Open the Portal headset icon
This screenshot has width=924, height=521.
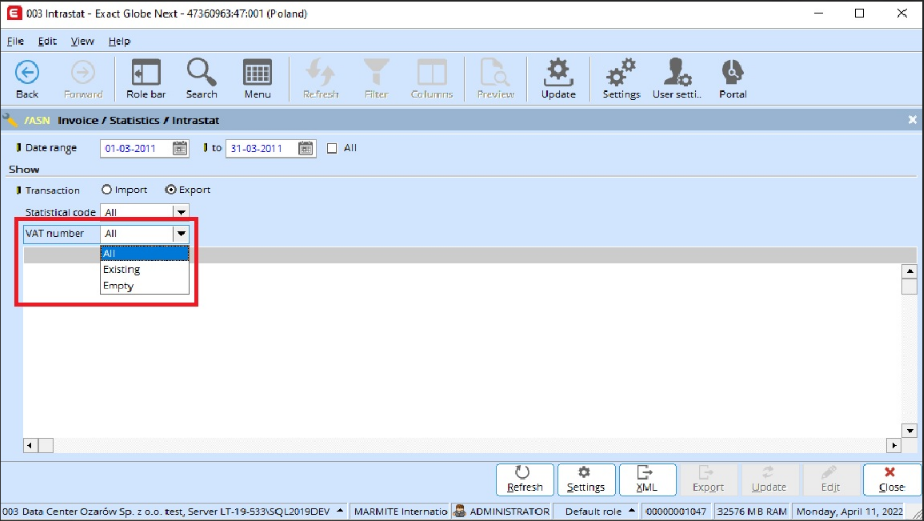click(732, 78)
